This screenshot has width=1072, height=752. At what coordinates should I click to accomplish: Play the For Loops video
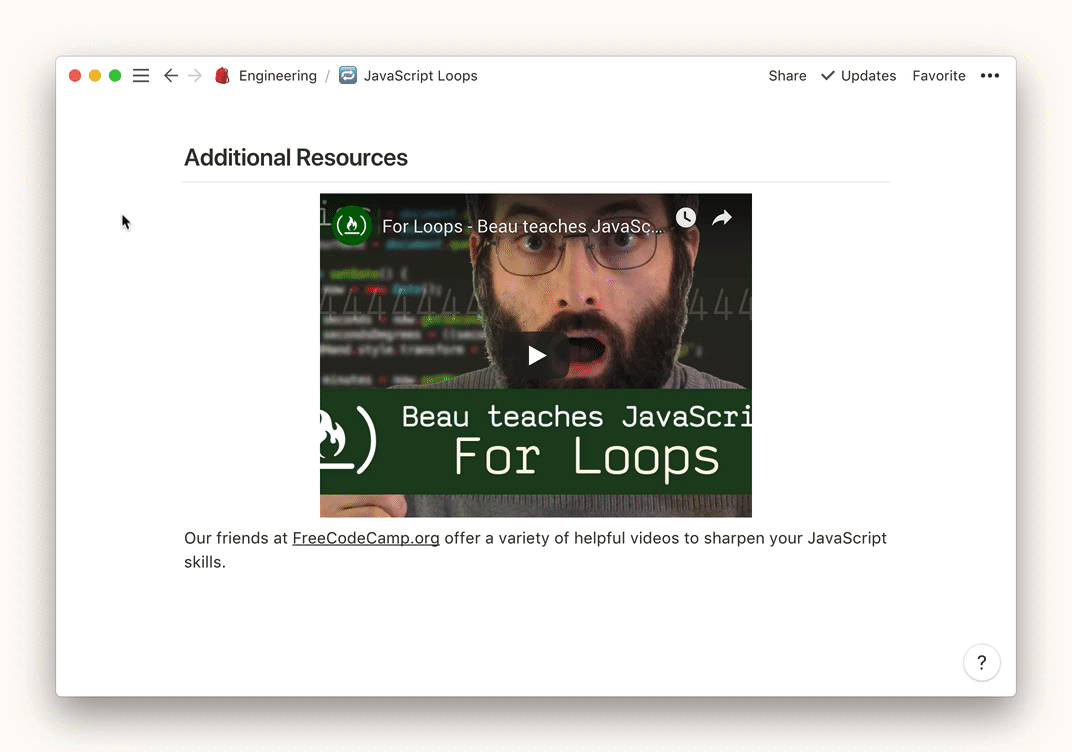click(x=536, y=355)
